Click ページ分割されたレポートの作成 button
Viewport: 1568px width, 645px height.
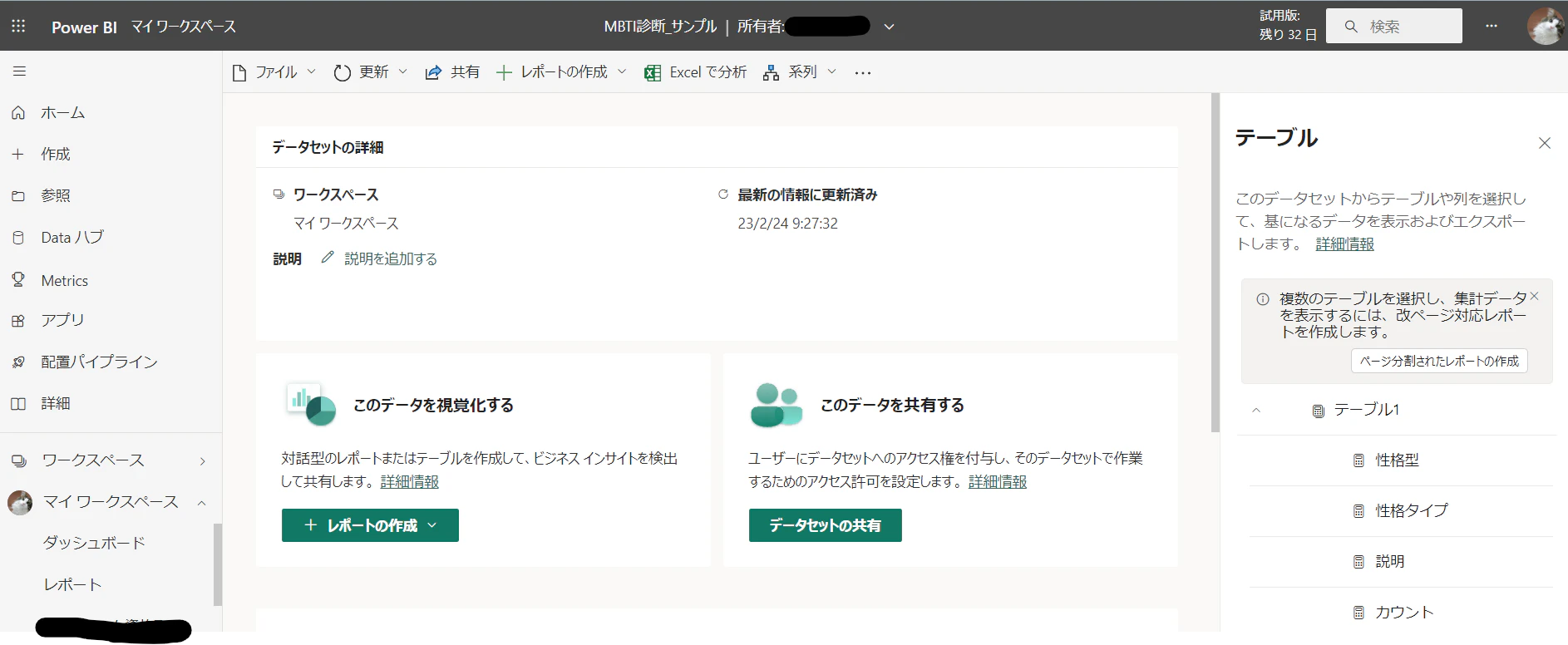(1439, 361)
